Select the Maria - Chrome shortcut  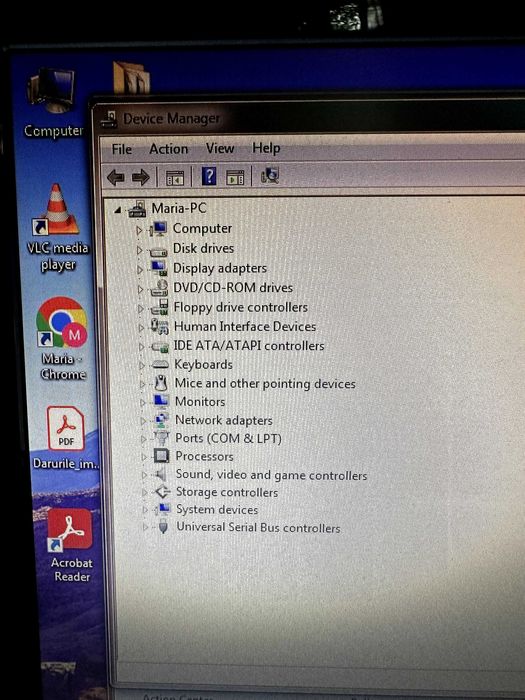pos(62,338)
